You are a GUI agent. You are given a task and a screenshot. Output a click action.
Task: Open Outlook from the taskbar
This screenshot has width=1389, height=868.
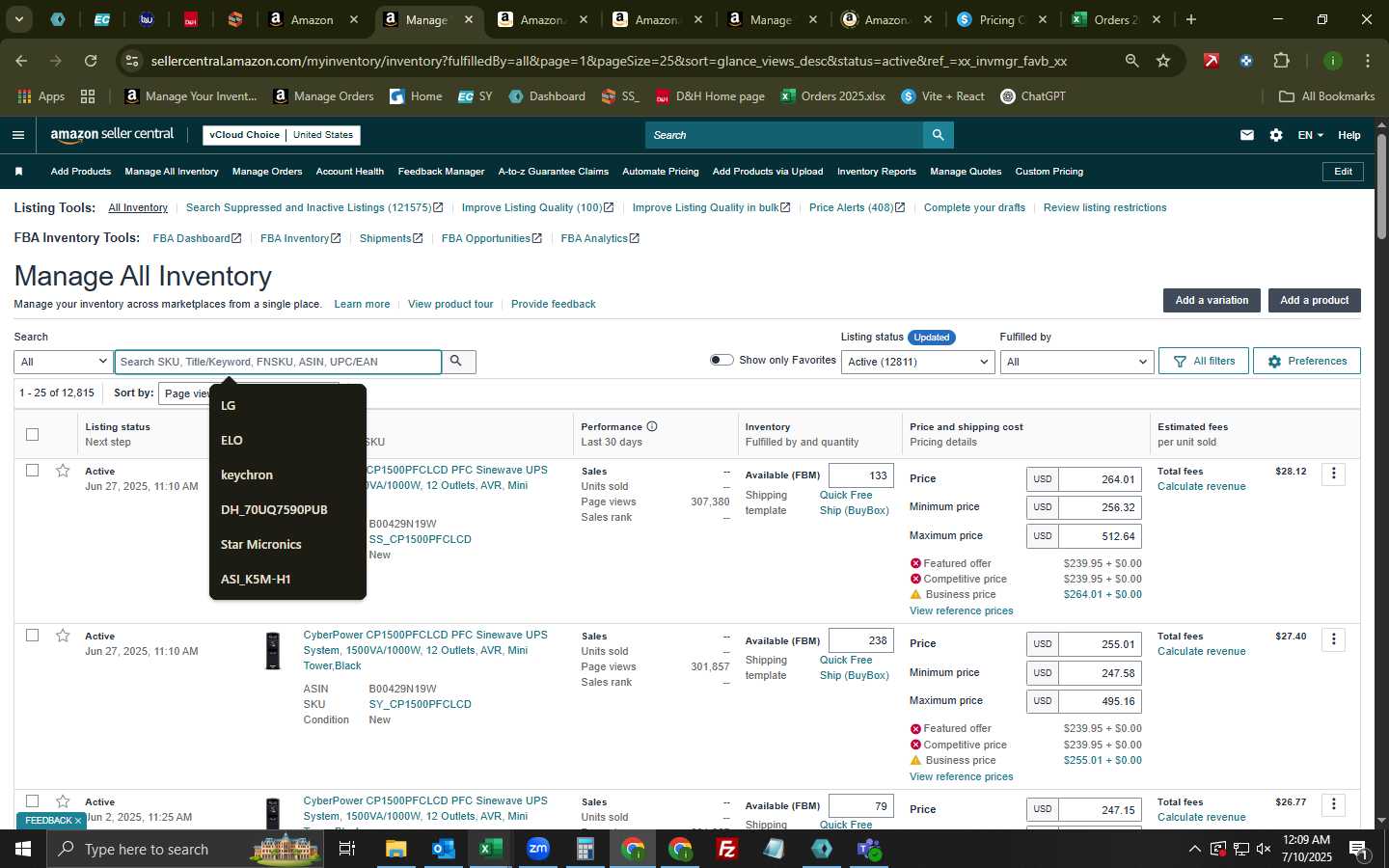tap(443, 849)
